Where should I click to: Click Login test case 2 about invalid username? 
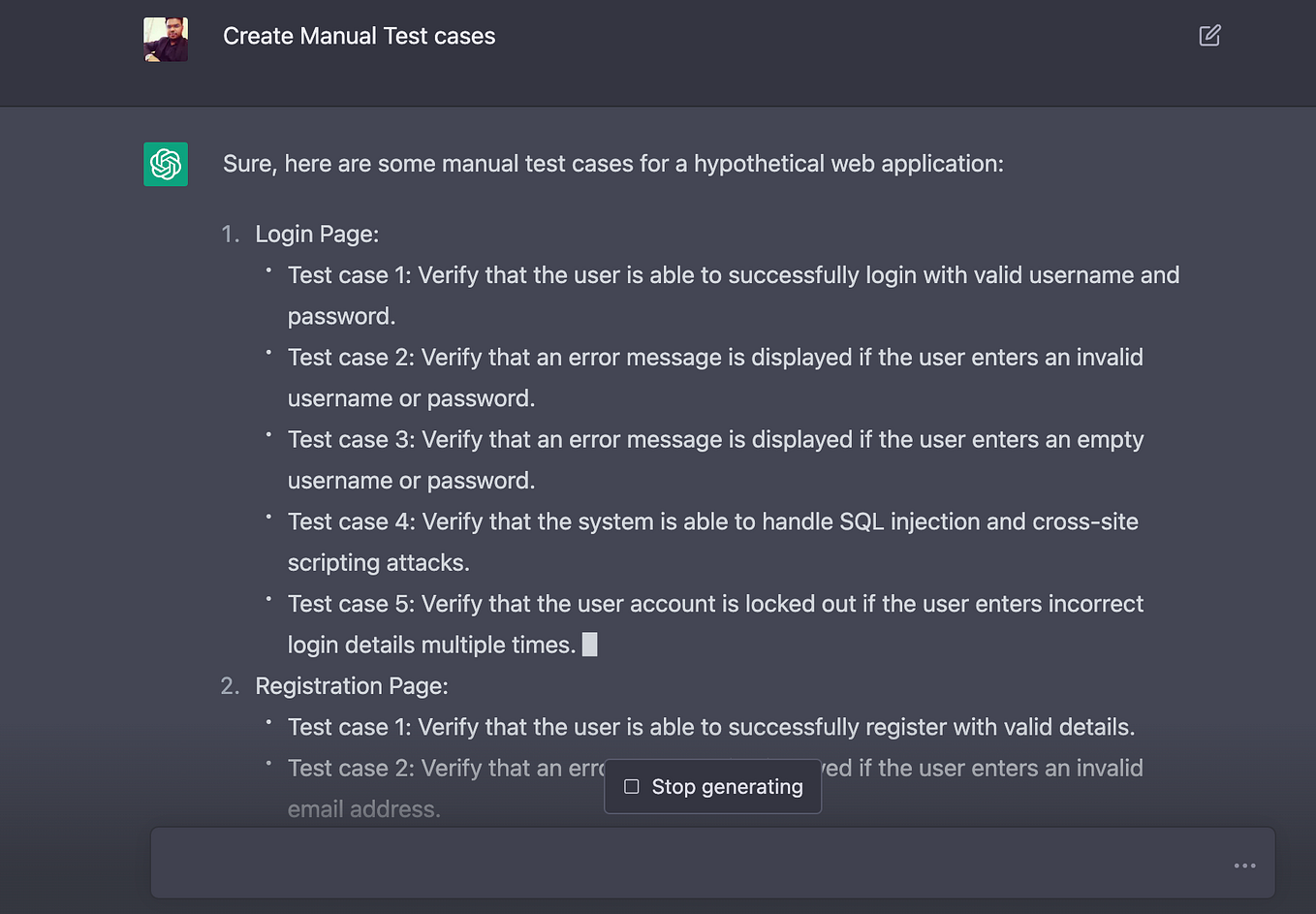[715, 358]
